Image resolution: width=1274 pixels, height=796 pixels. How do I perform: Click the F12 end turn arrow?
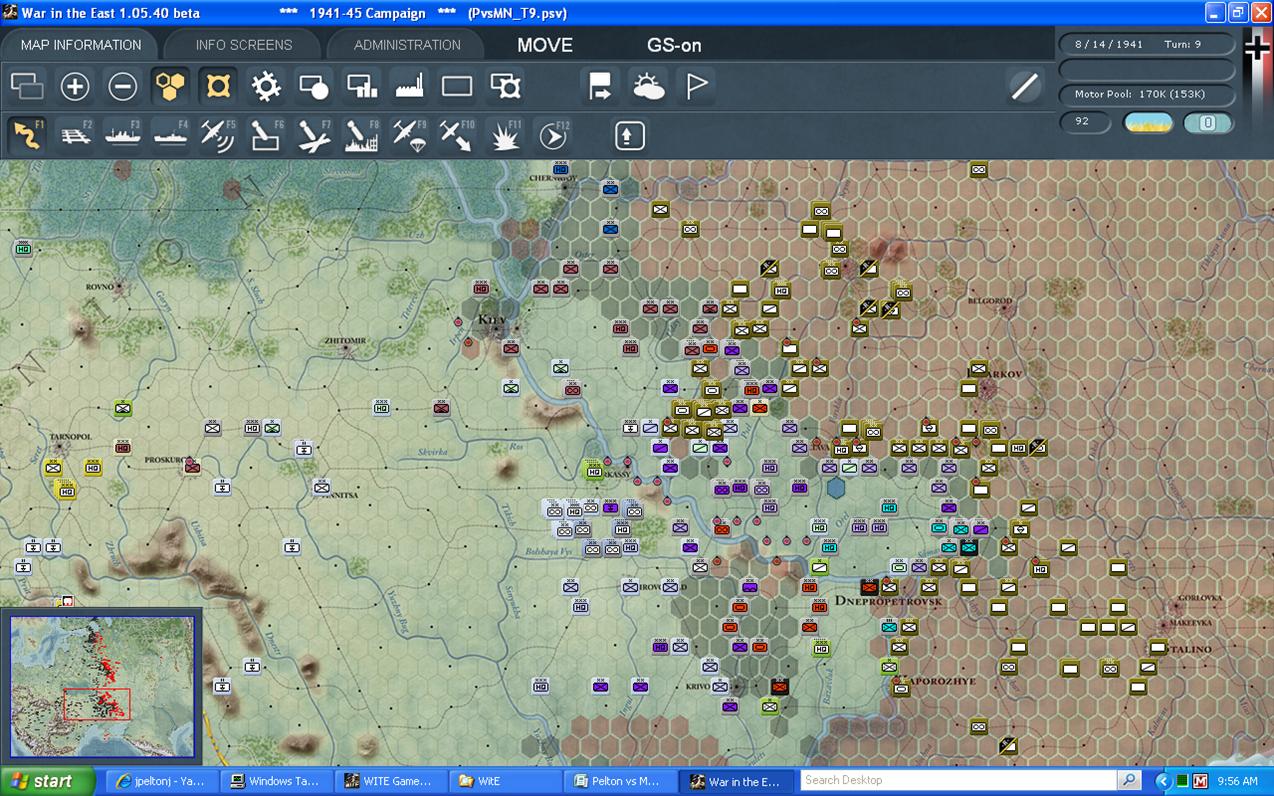pyautogui.click(x=553, y=135)
